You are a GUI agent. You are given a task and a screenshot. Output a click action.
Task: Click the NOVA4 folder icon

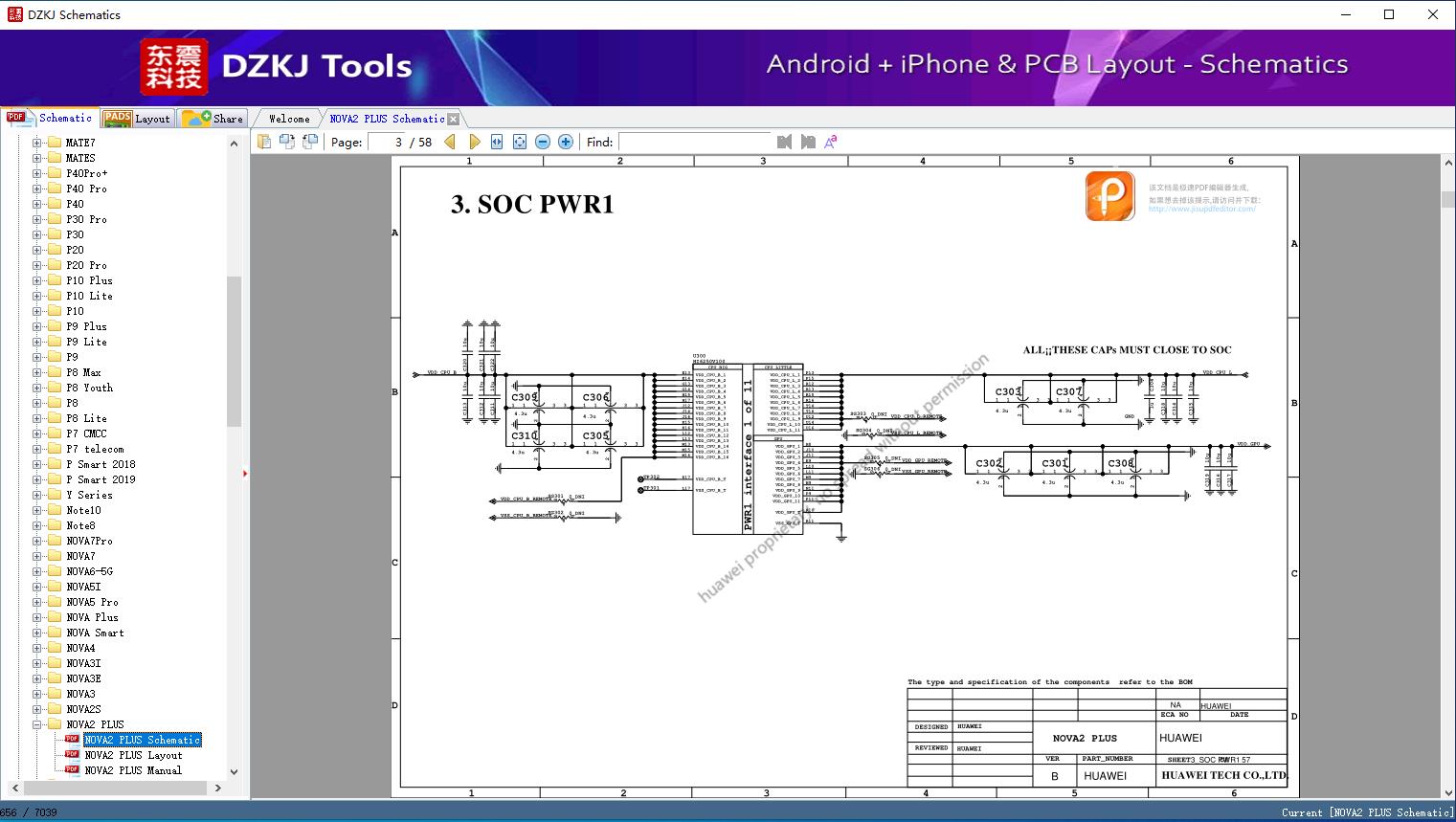(x=55, y=648)
